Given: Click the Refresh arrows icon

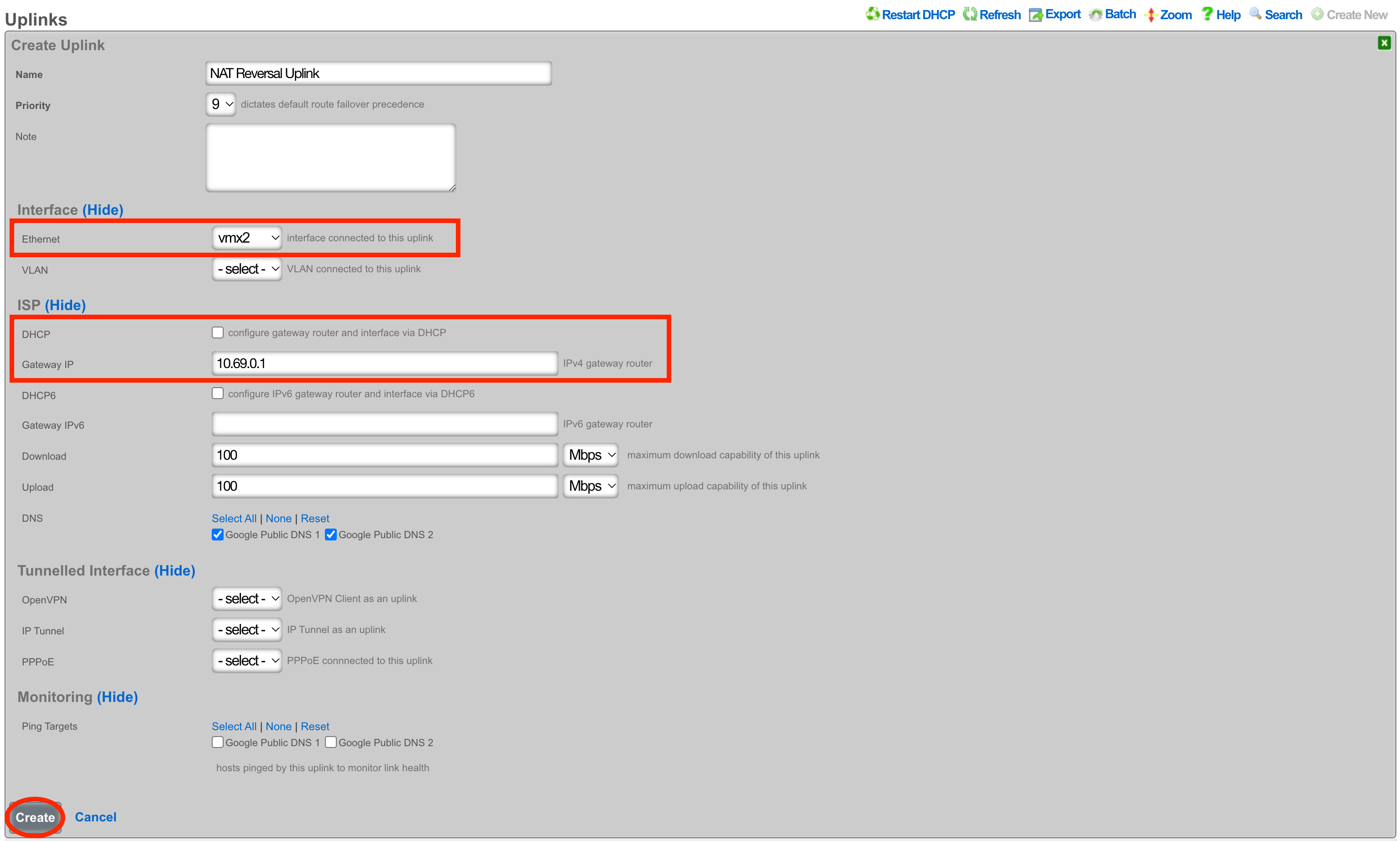Looking at the screenshot, I should click(970, 14).
